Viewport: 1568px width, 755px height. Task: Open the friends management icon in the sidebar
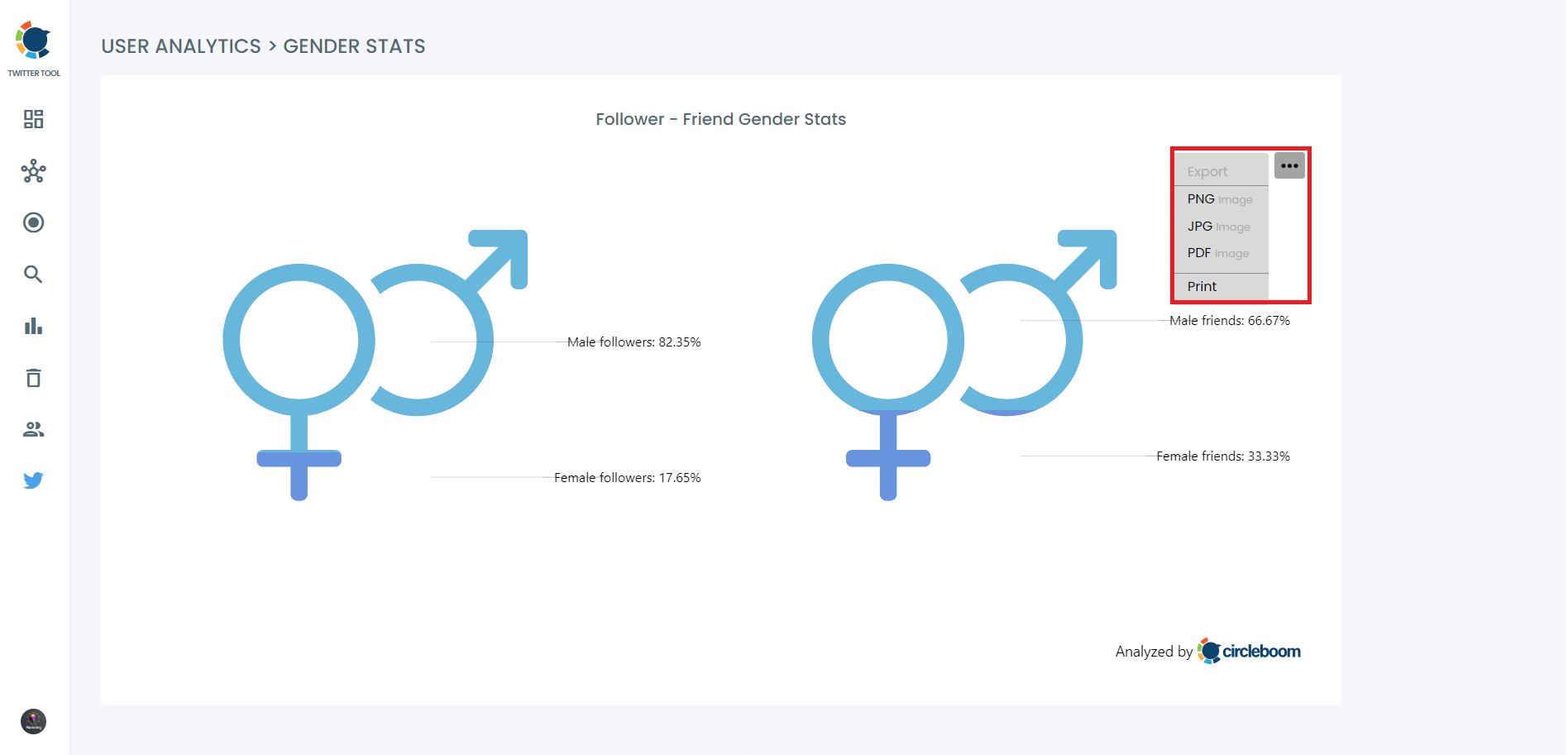pos(33,428)
